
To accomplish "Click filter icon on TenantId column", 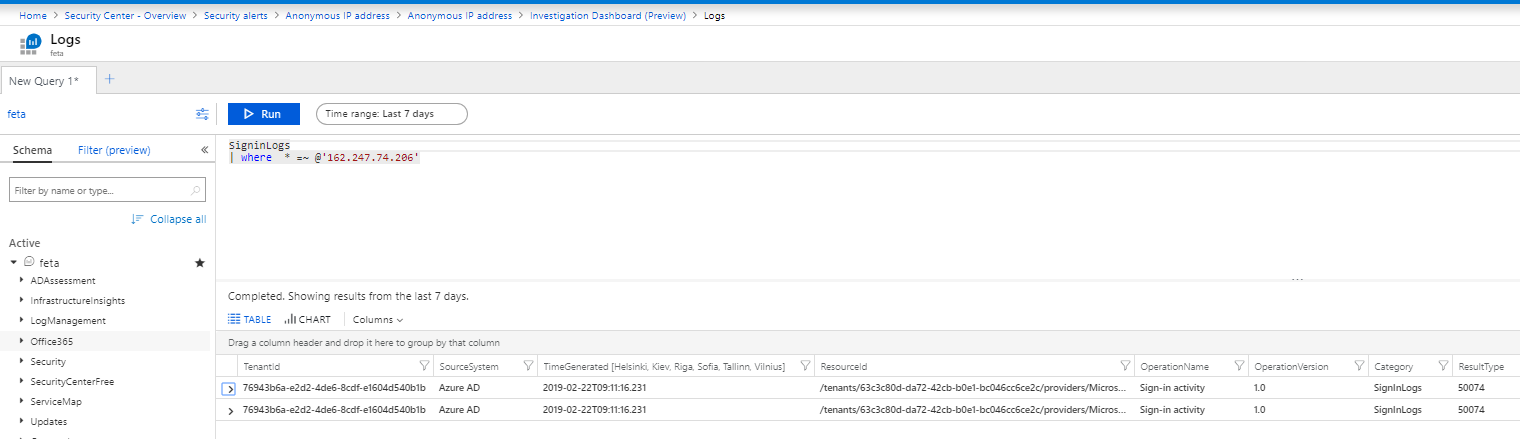I will pos(423,366).
